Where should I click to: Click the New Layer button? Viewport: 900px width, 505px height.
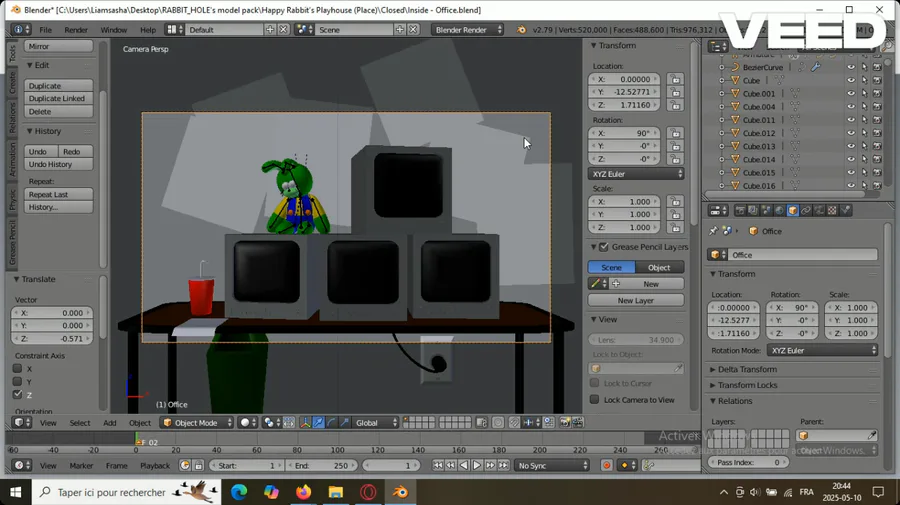click(x=635, y=300)
